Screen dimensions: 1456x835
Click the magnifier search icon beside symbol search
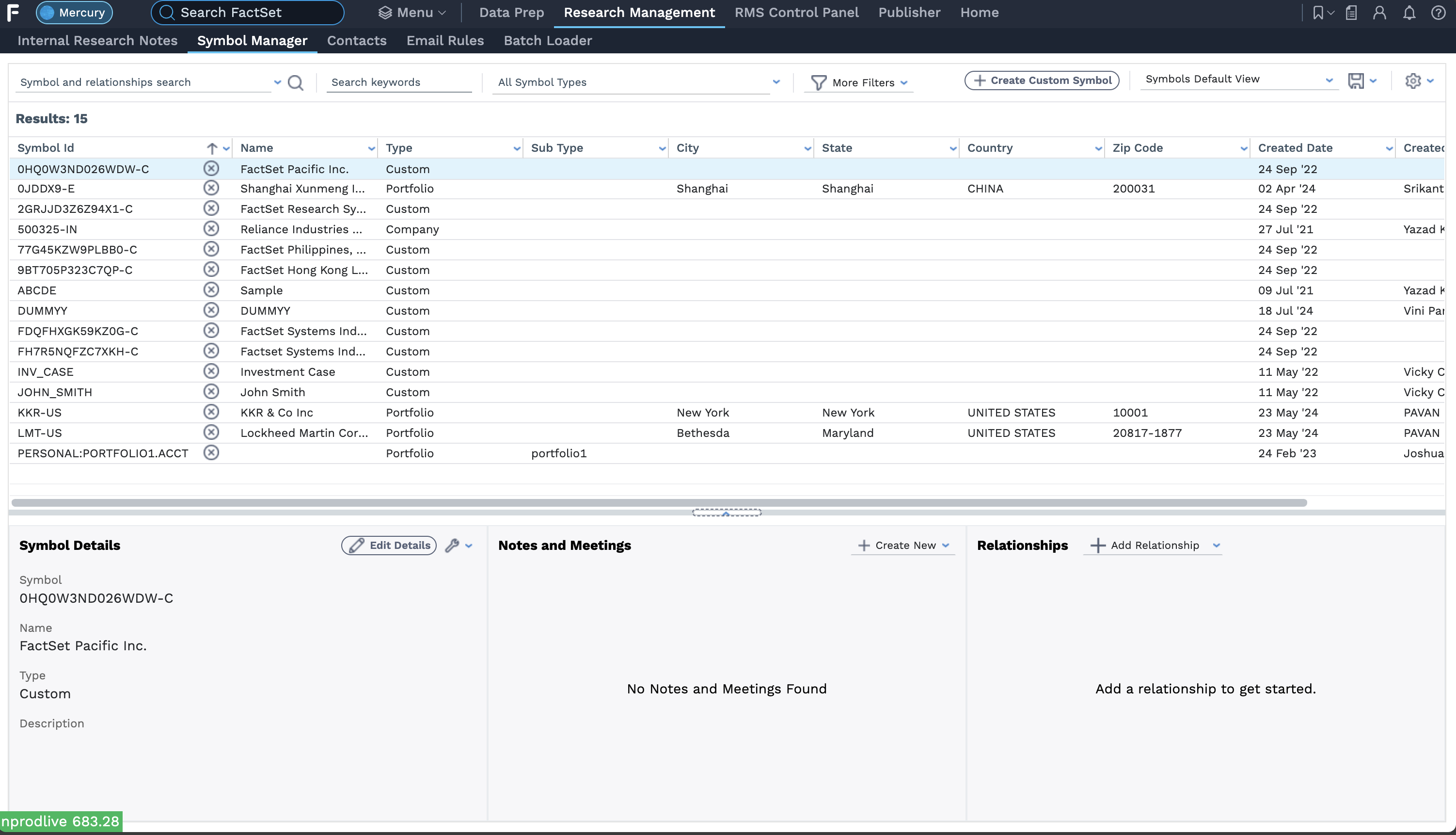click(x=295, y=82)
